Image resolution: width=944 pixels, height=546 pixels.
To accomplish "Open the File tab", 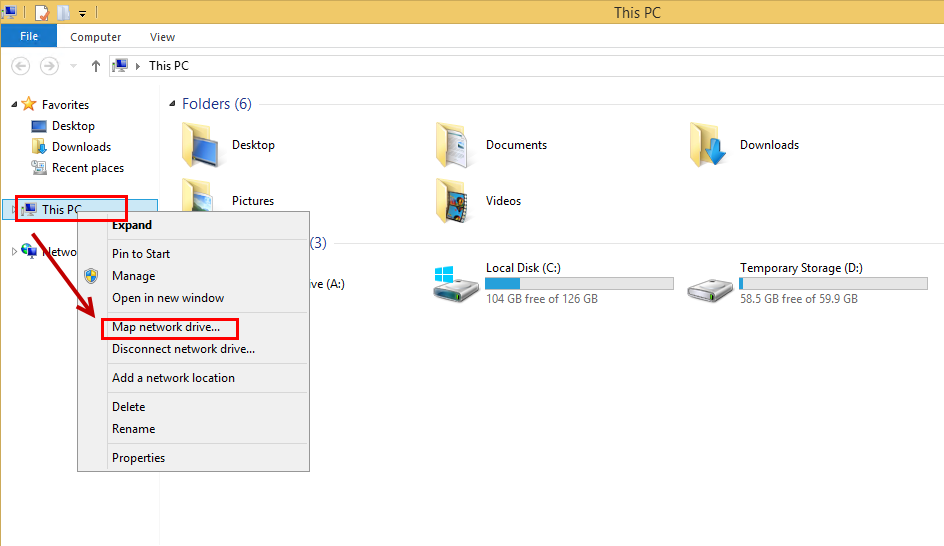I will (29, 36).
